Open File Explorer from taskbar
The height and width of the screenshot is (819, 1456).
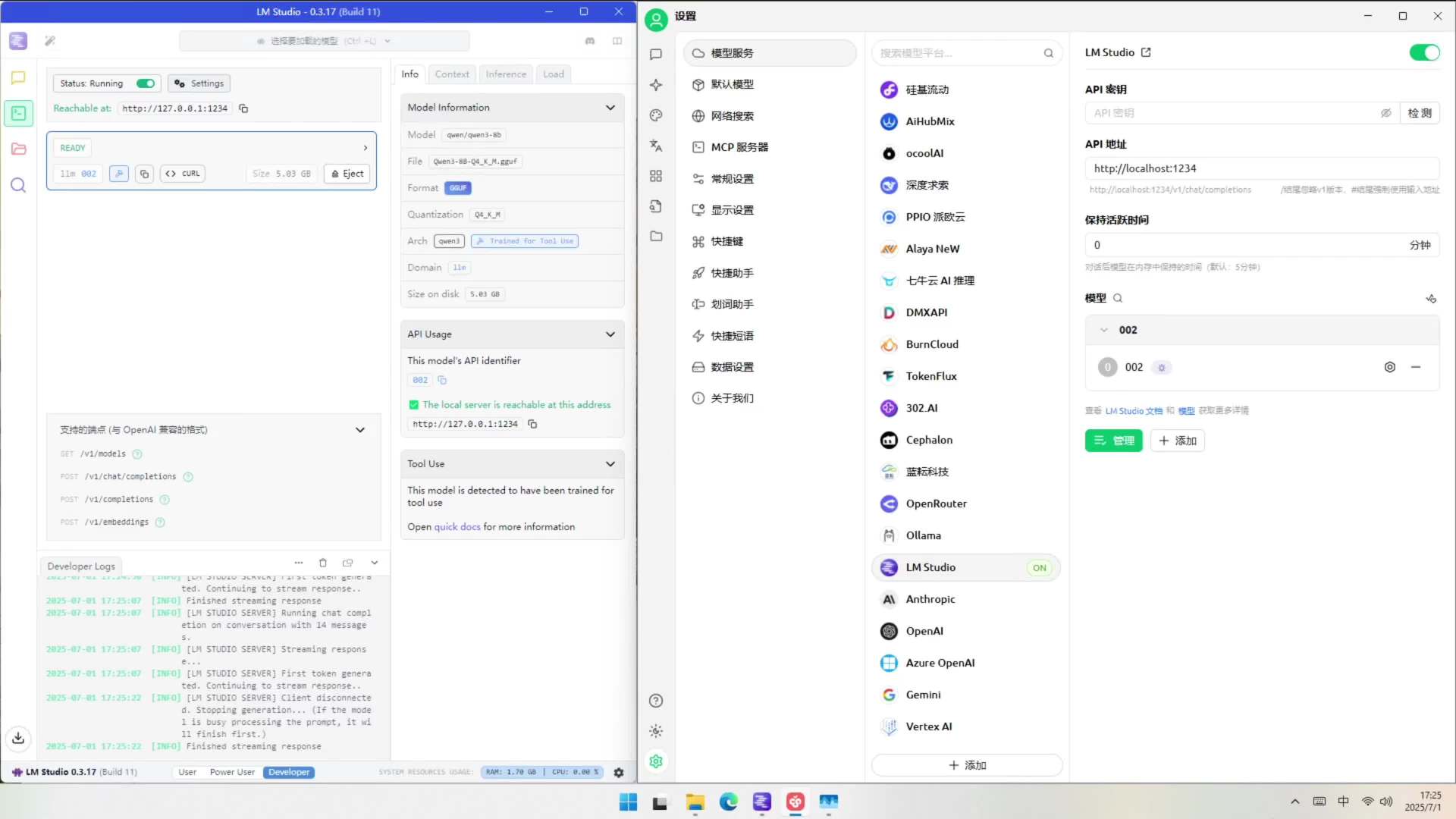click(695, 802)
